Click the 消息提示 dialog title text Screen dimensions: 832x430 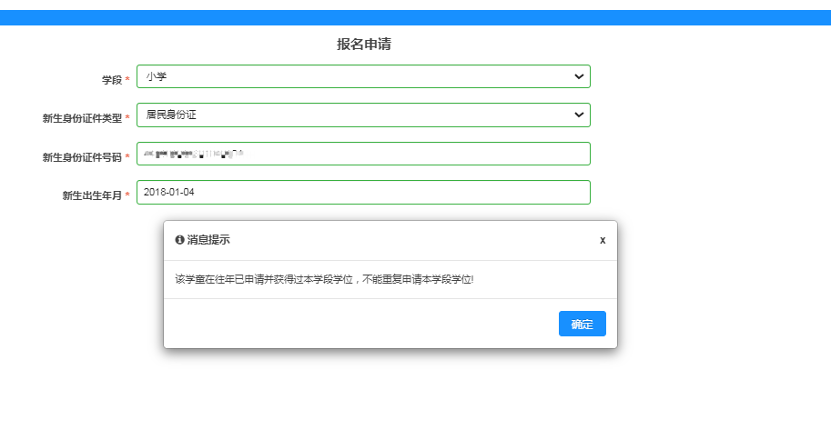coord(209,240)
